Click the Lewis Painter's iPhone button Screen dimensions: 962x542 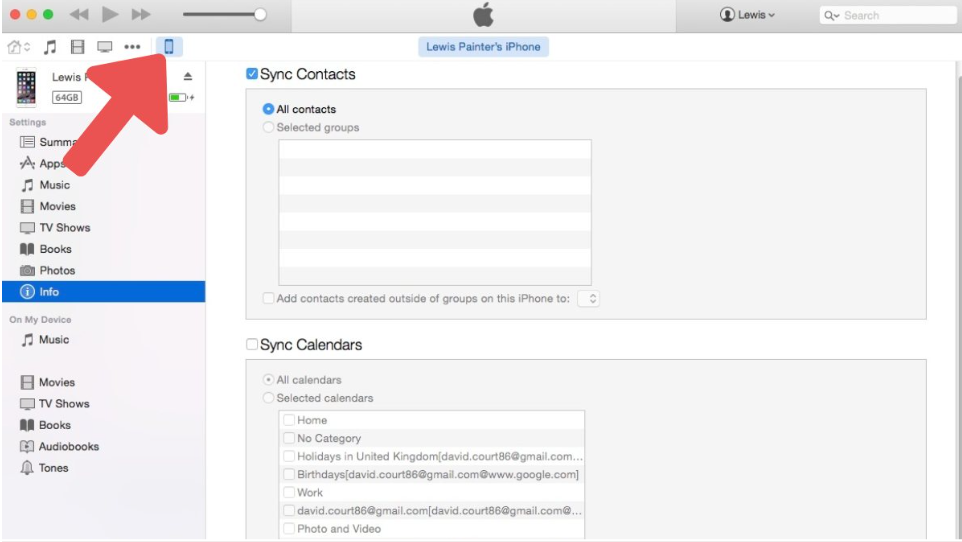(x=483, y=47)
